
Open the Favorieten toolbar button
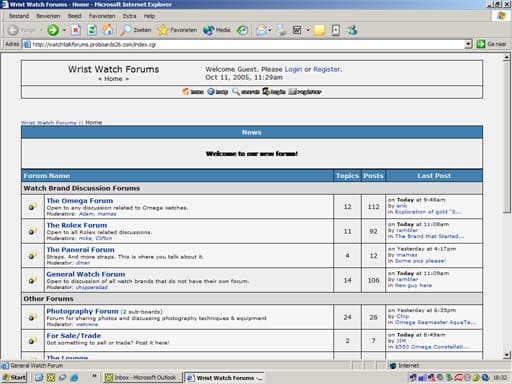(x=177, y=30)
